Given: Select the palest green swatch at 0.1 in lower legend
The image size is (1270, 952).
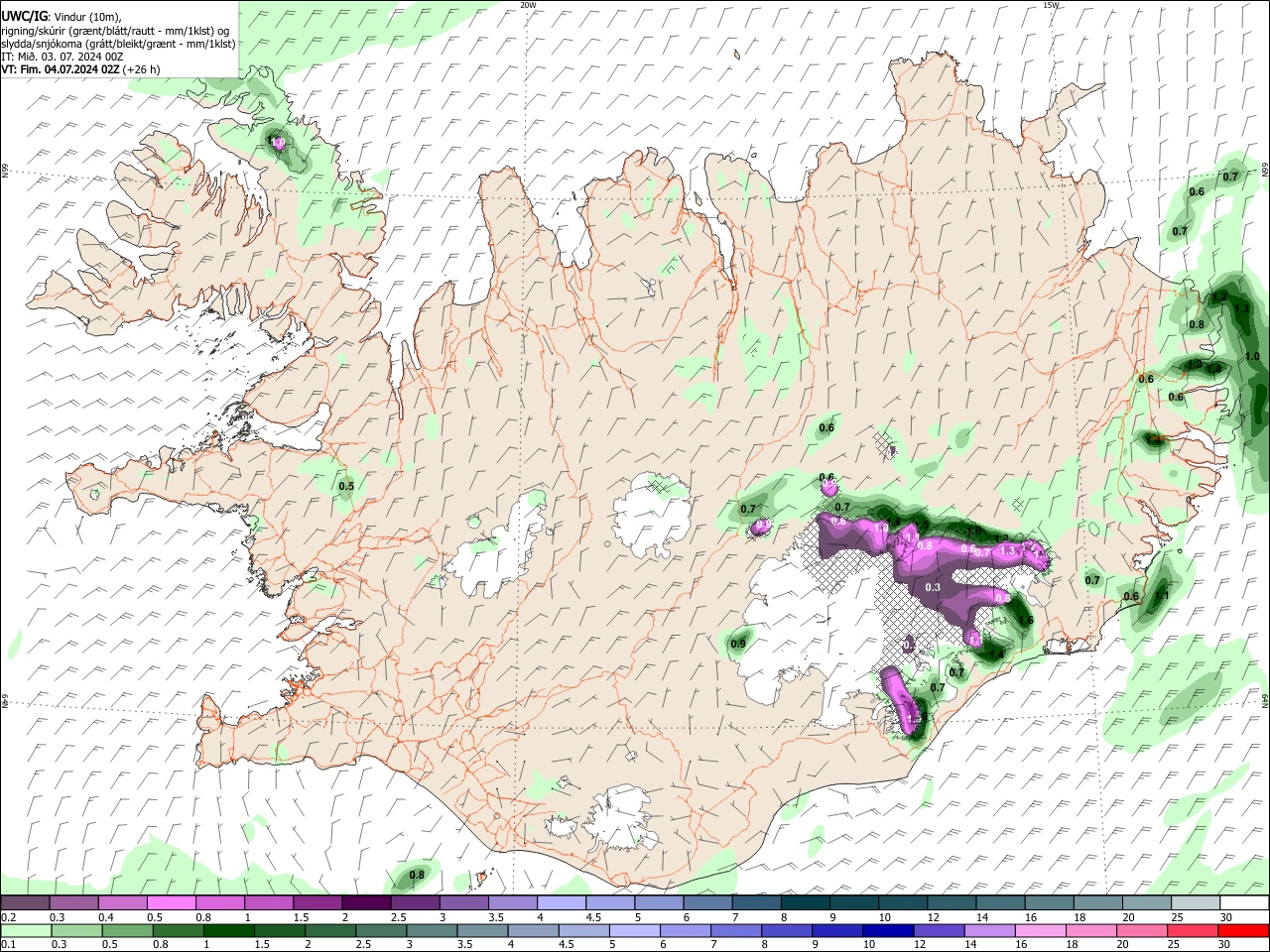Looking at the screenshot, I should [x=26, y=930].
